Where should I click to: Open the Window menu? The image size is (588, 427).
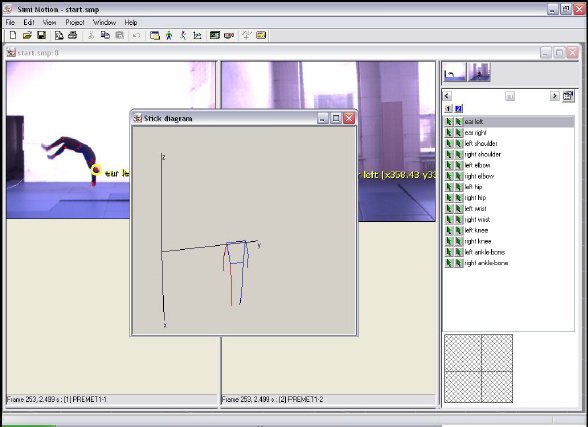click(x=104, y=22)
